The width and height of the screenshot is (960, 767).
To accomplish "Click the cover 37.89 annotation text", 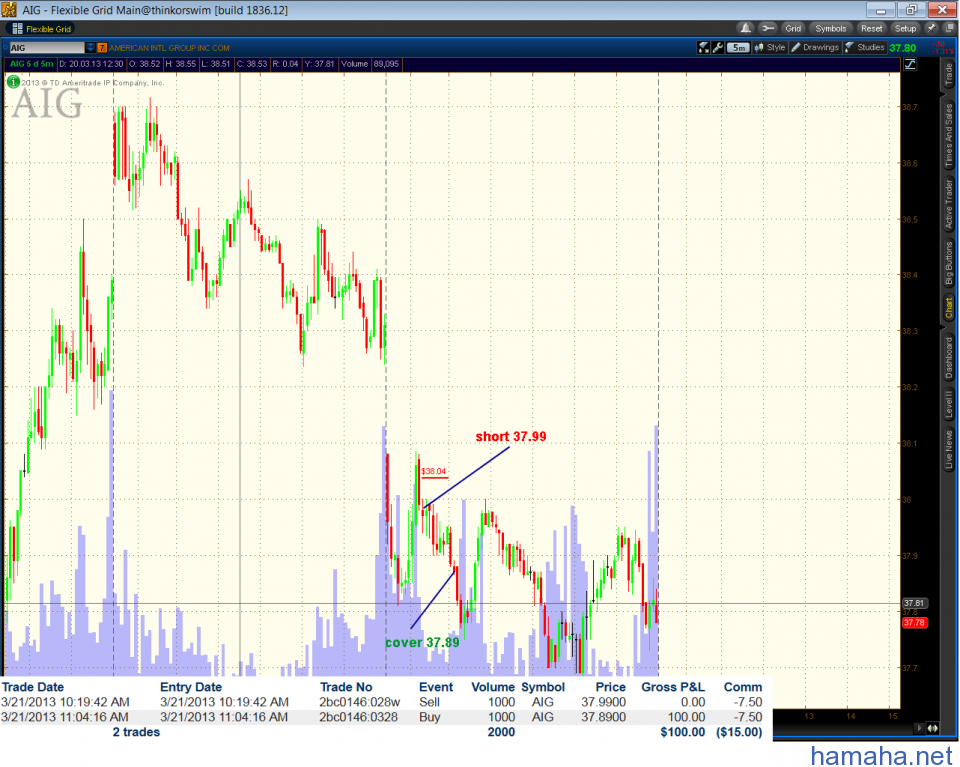I will (422, 642).
